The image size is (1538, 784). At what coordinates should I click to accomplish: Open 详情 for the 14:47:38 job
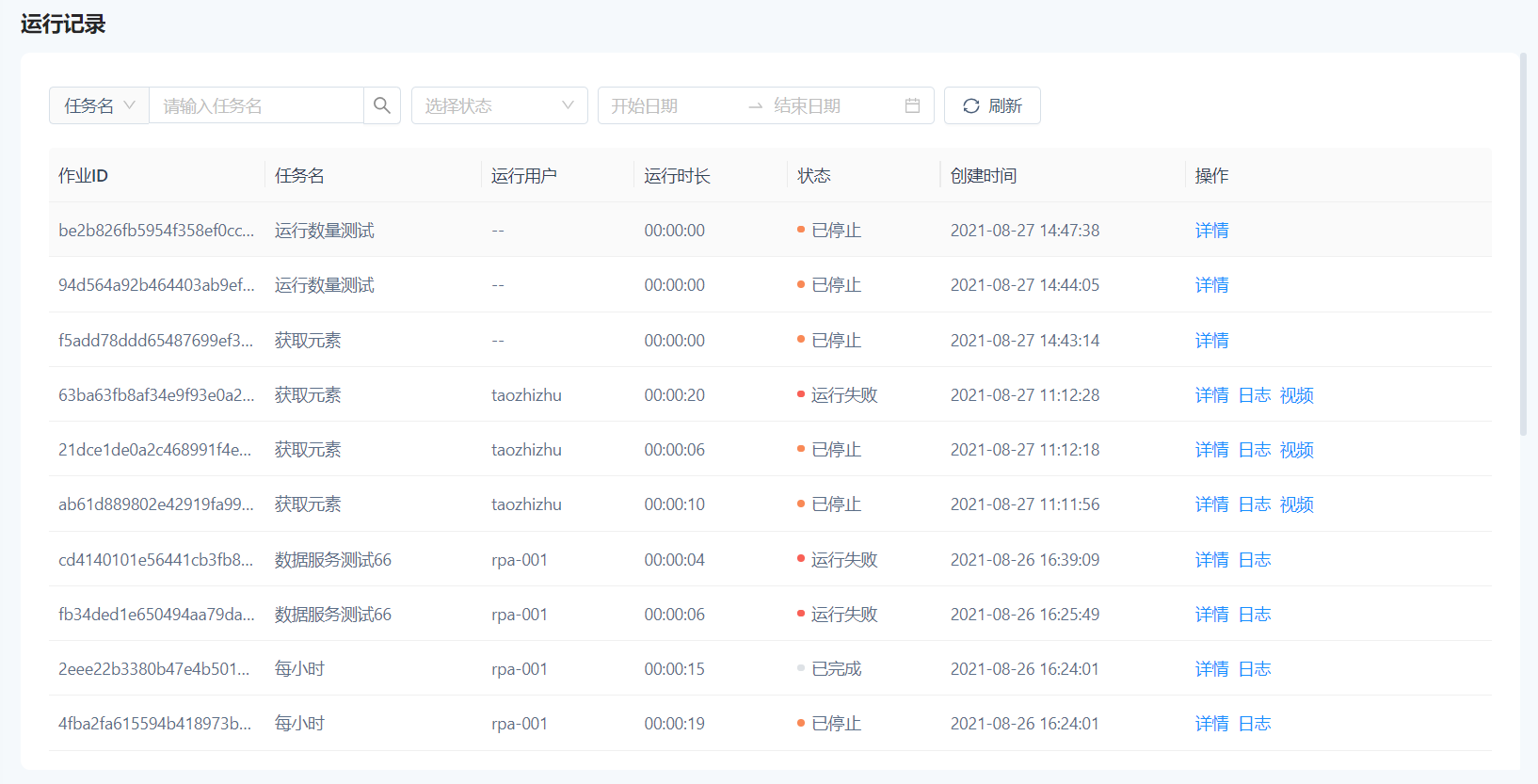point(1211,231)
